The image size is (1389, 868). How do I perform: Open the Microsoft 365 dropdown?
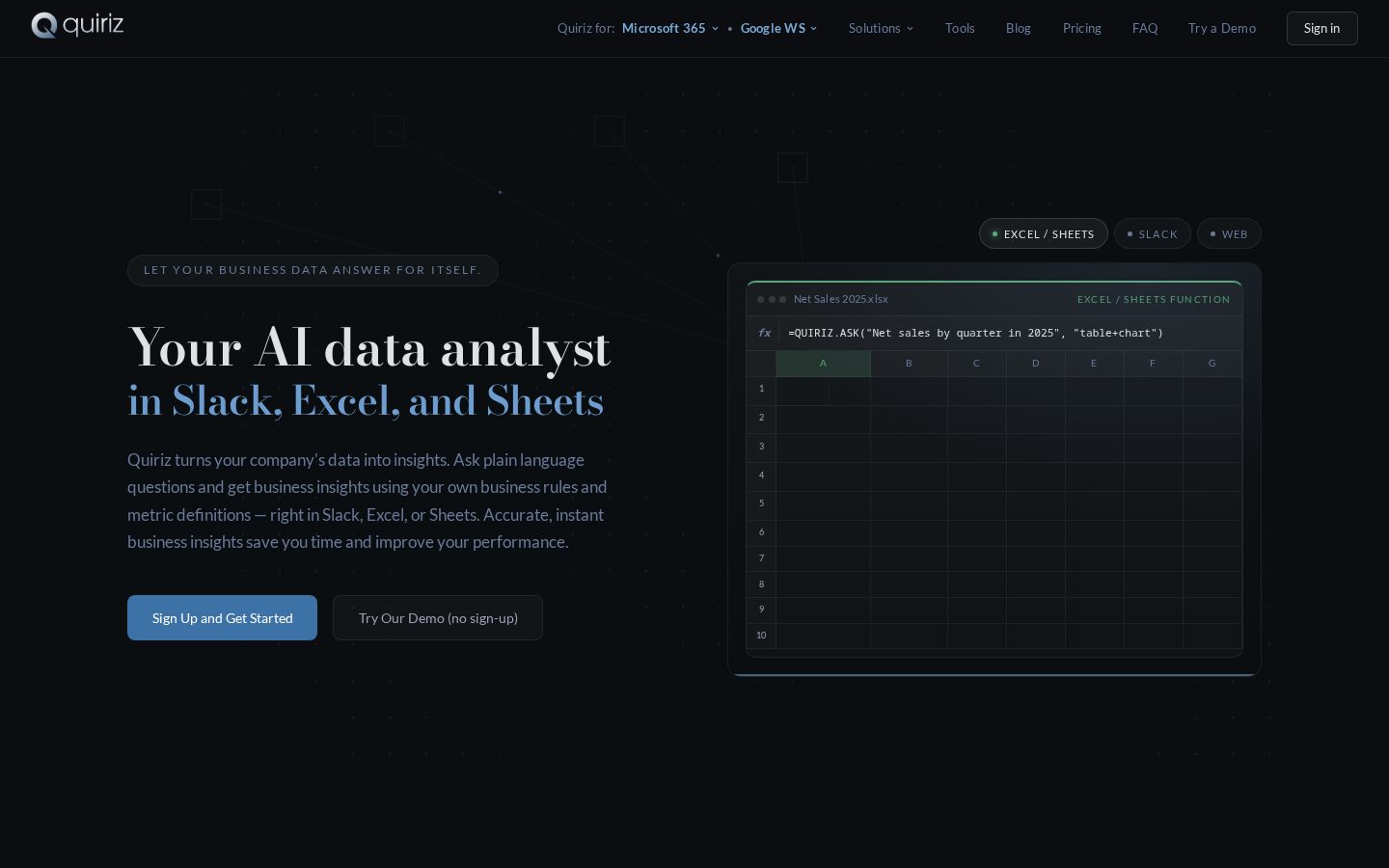670,29
